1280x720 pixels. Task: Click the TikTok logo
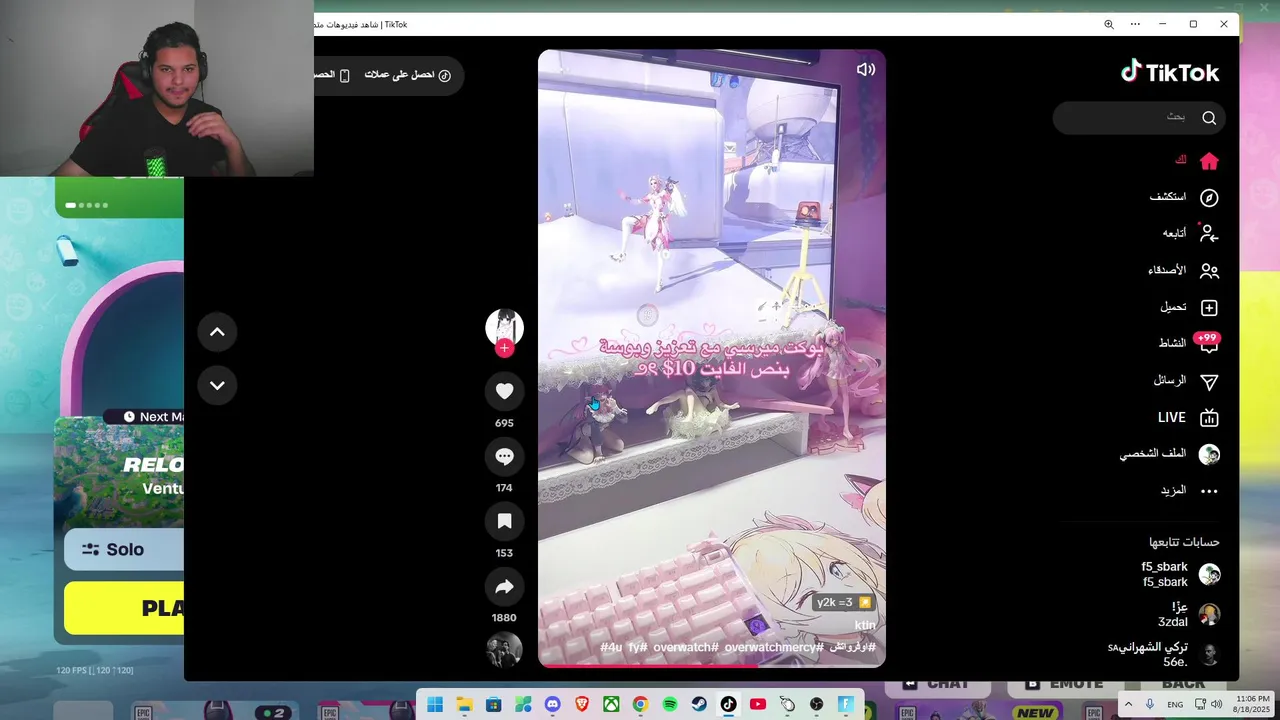tap(1170, 72)
